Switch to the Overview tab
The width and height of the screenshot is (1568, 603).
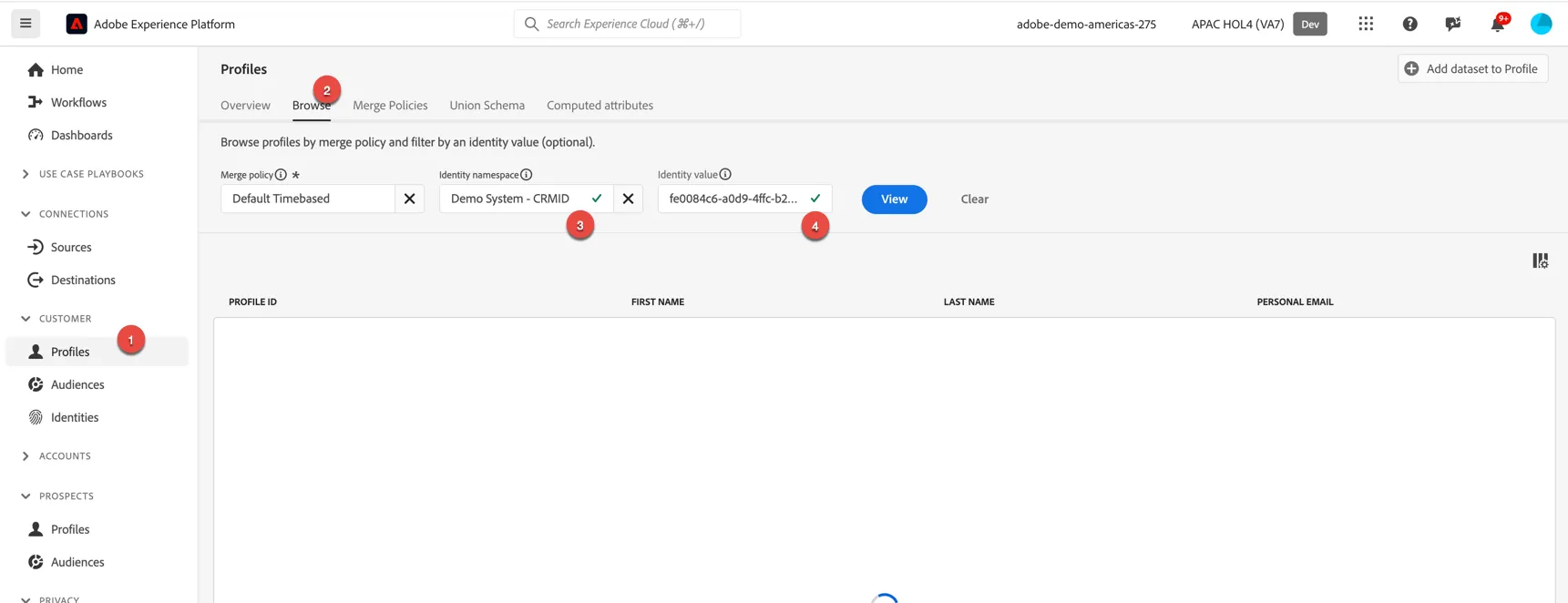(x=245, y=106)
